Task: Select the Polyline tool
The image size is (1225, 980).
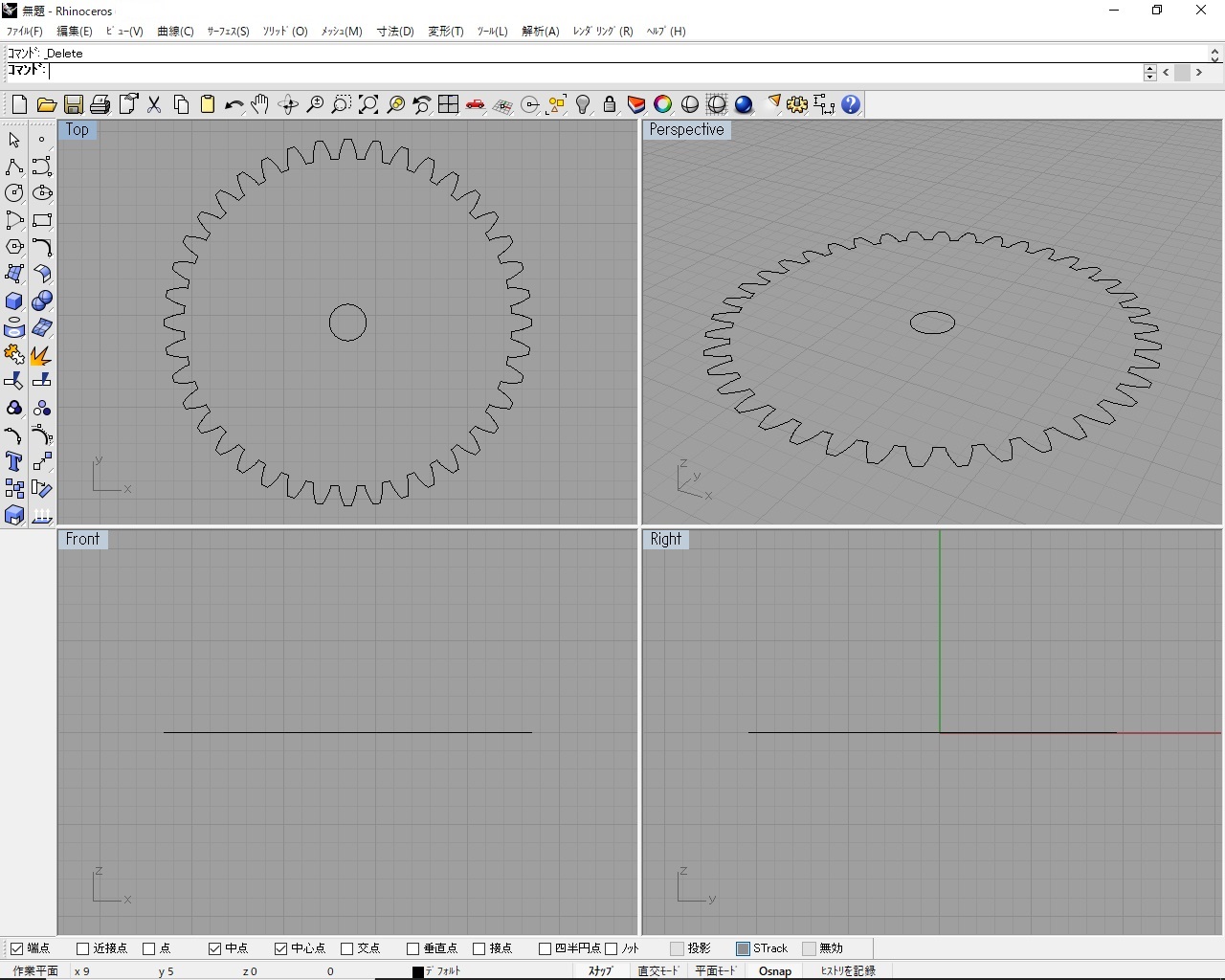Action: (14, 167)
